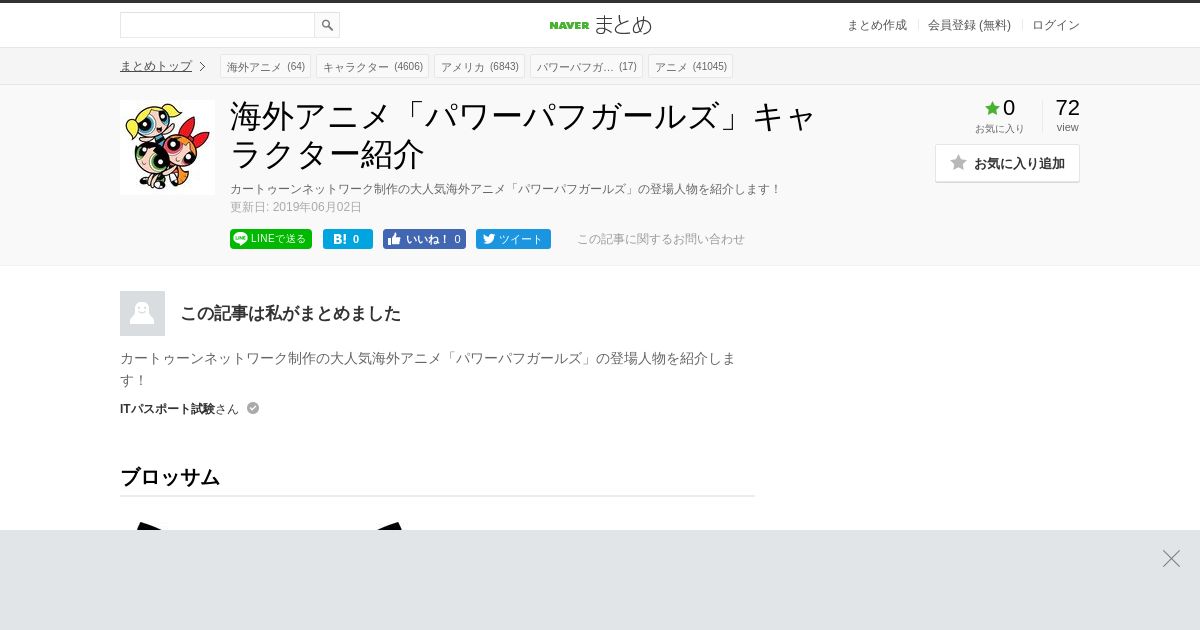Click the verified checkmark beside ITパスポート試験

(253, 408)
